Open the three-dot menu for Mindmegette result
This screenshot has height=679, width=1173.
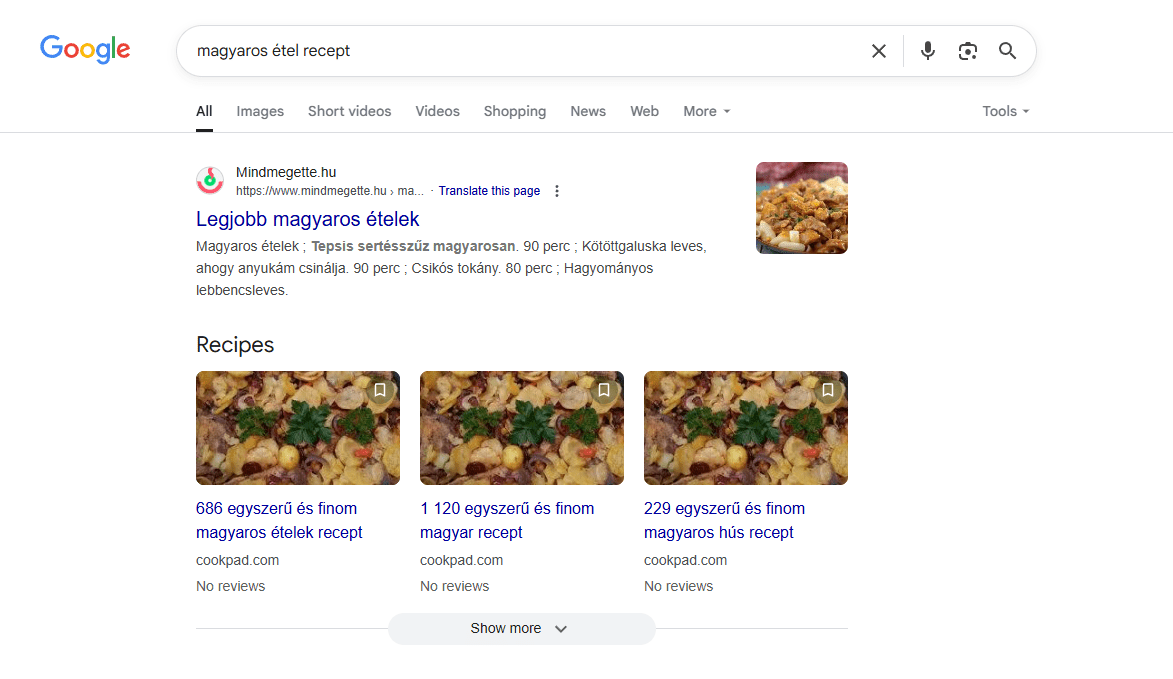pyautogui.click(x=557, y=191)
